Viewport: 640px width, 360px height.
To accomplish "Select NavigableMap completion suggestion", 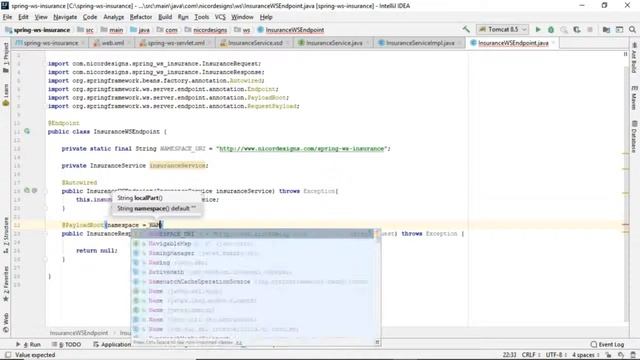I will pos(253,244).
